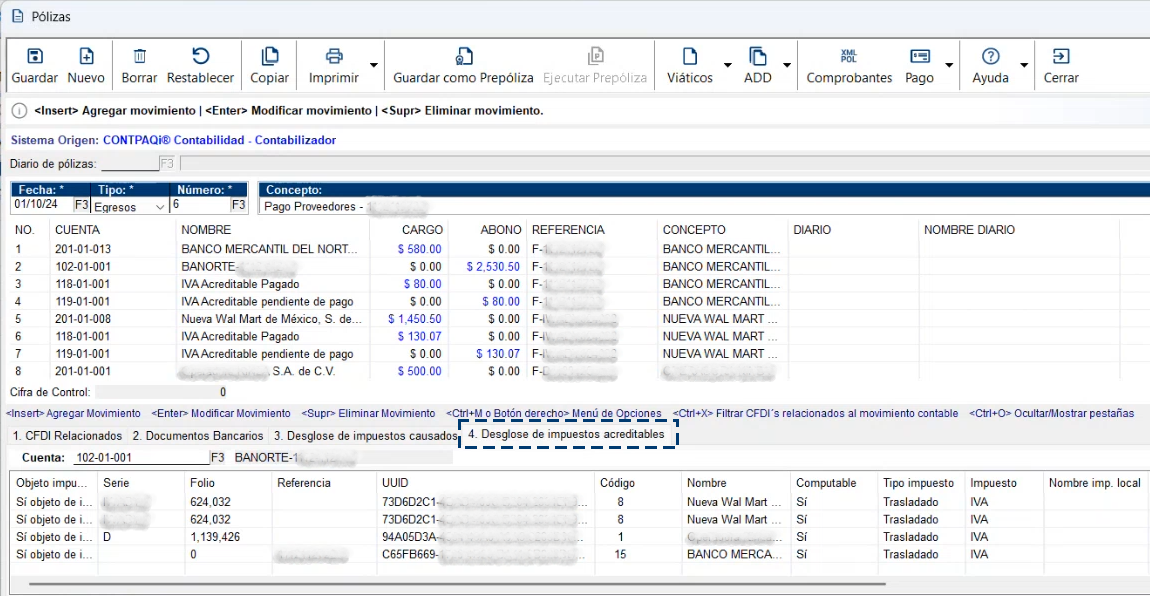Viewport: 1150px width, 596px height.
Task: Expand the Ayuda dropdown arrow
Action: 1023,66
